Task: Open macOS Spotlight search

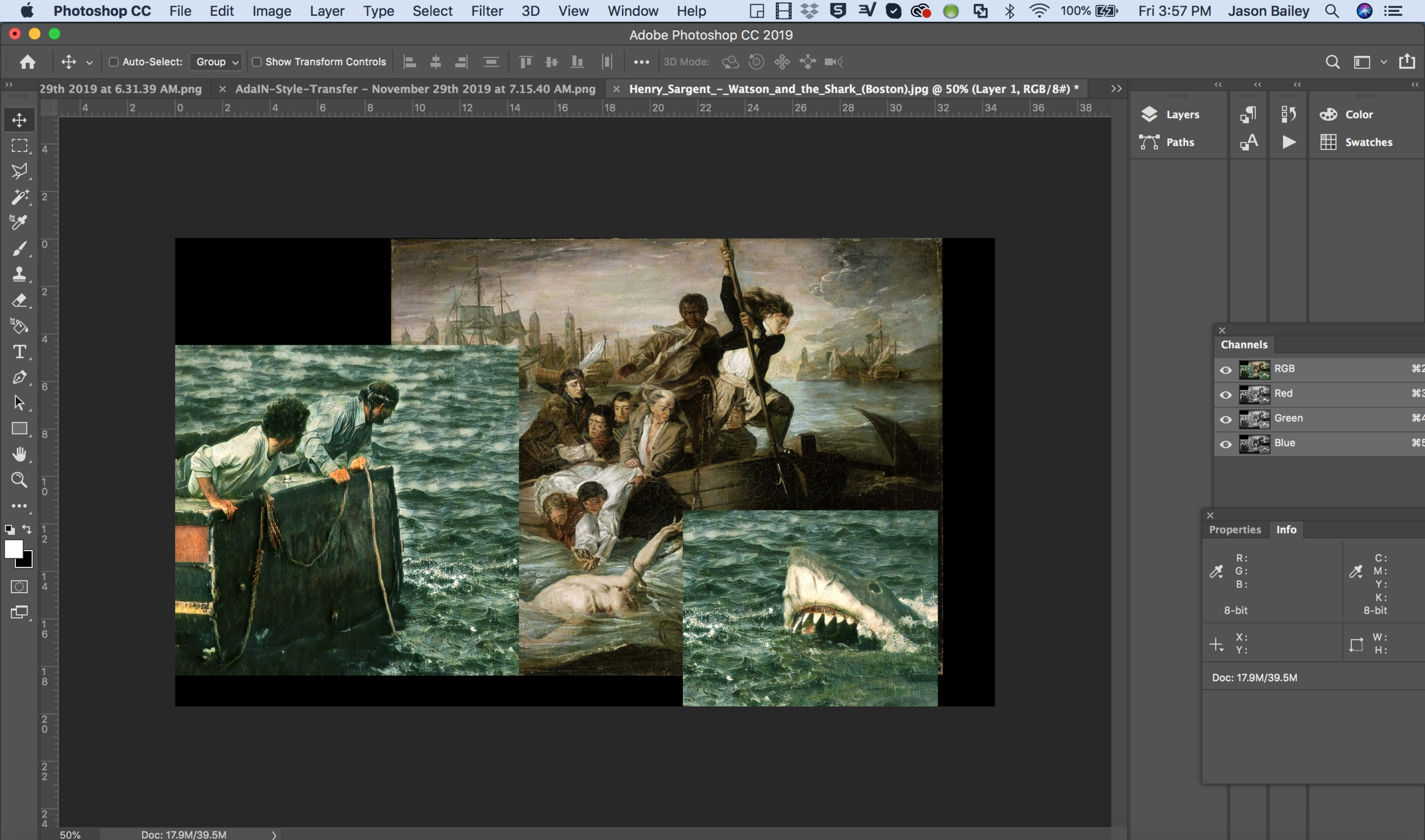Action: tap(1332, 11)
